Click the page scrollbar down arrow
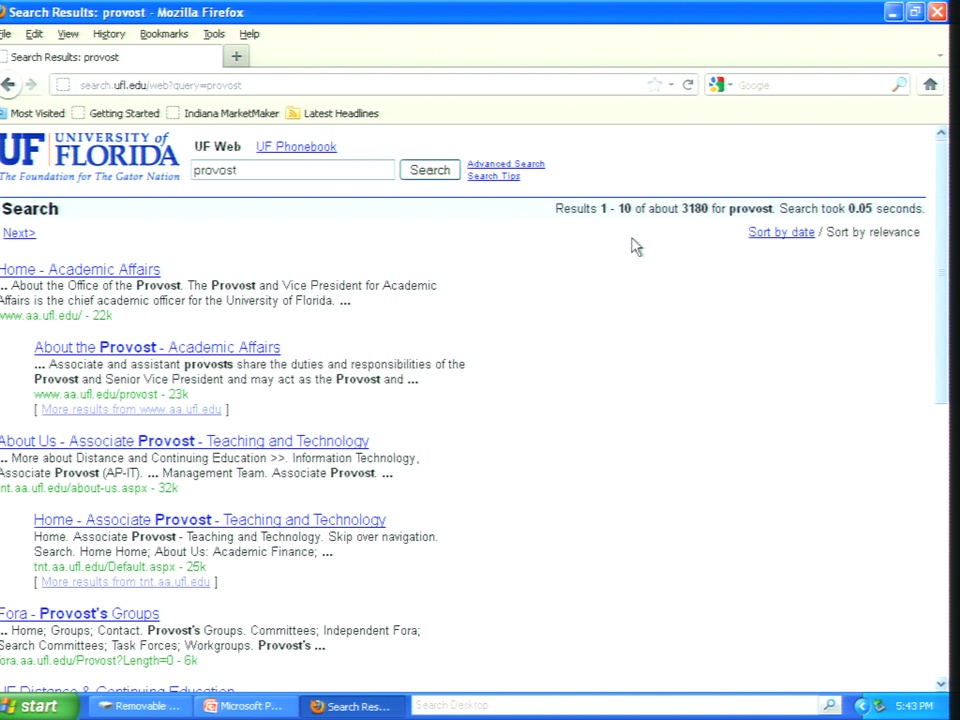Screen dimensions: 960x720 click(x=941, y=684)
